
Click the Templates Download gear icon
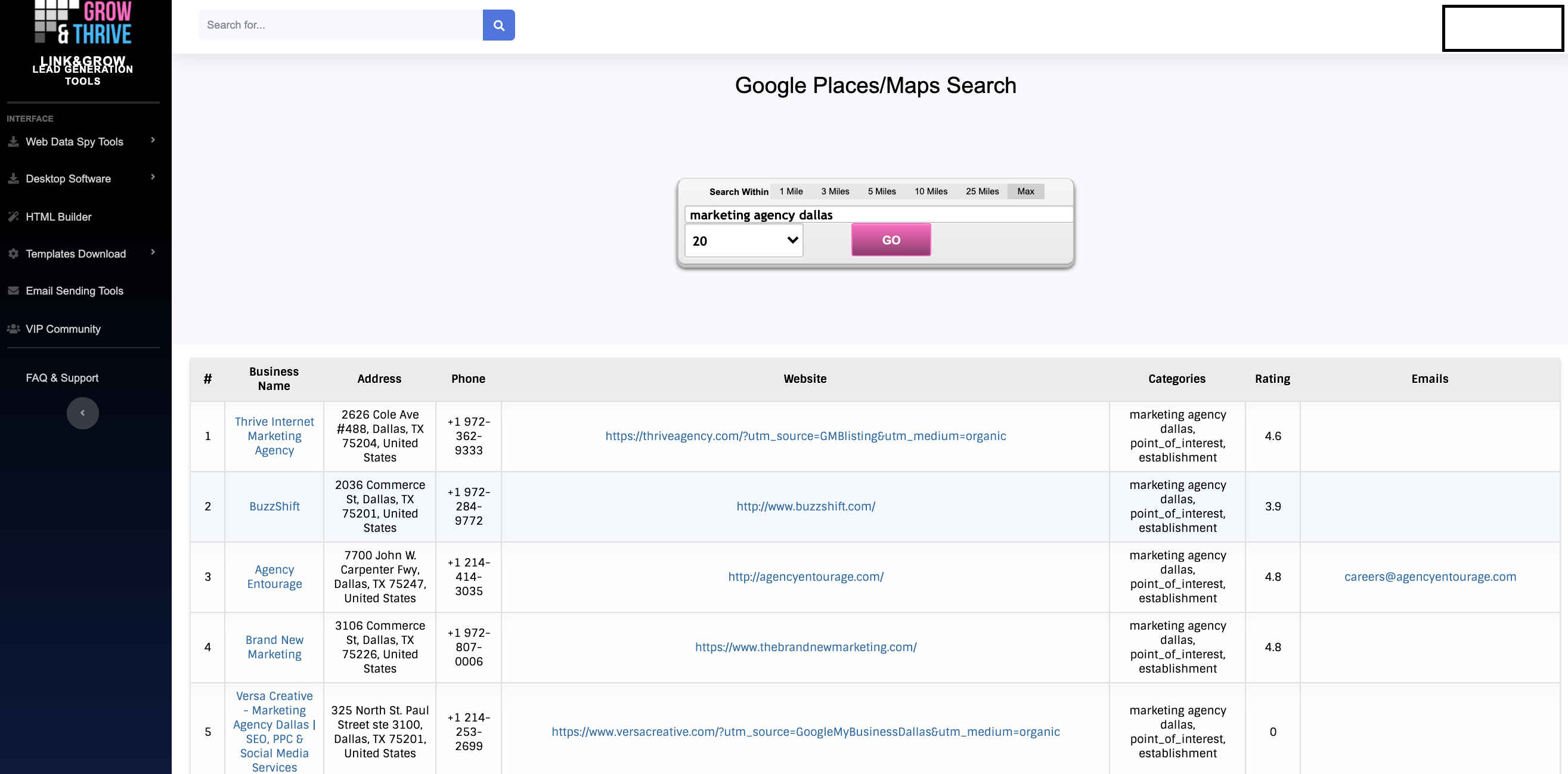coord(13,253)
